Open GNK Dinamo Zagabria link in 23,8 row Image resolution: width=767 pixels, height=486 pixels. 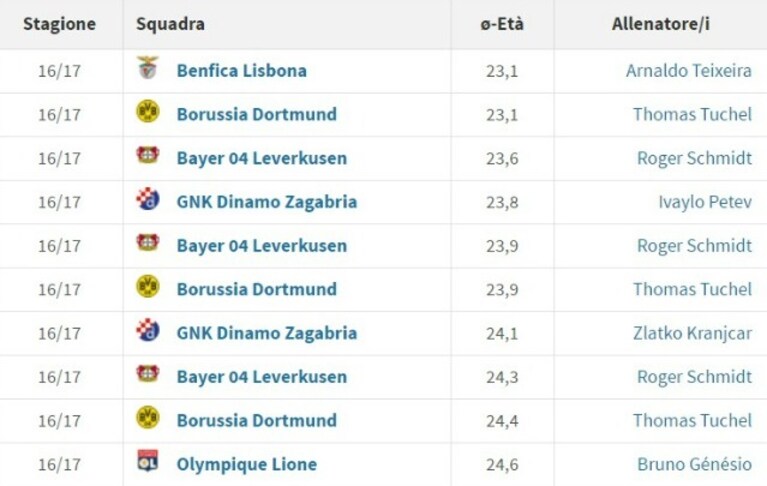coord(267,202)
